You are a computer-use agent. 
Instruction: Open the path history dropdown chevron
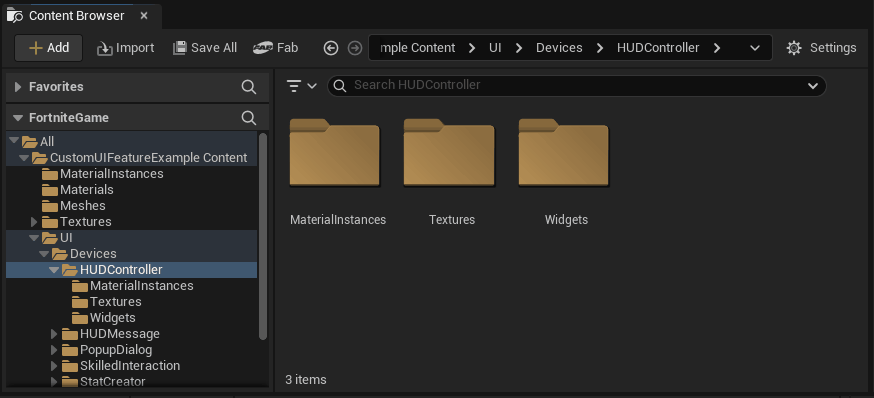click(755, 48)
